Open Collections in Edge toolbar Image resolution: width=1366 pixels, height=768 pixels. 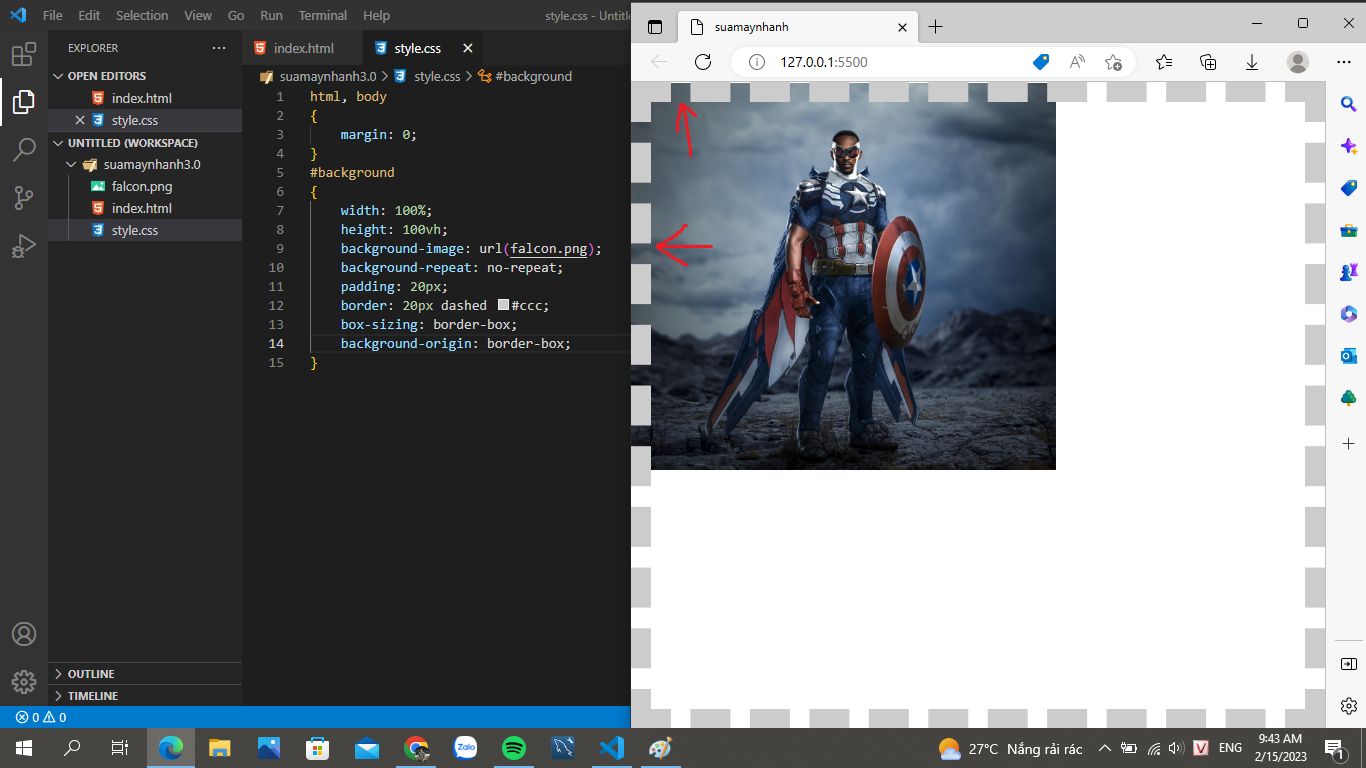[x=1208, y=62]
